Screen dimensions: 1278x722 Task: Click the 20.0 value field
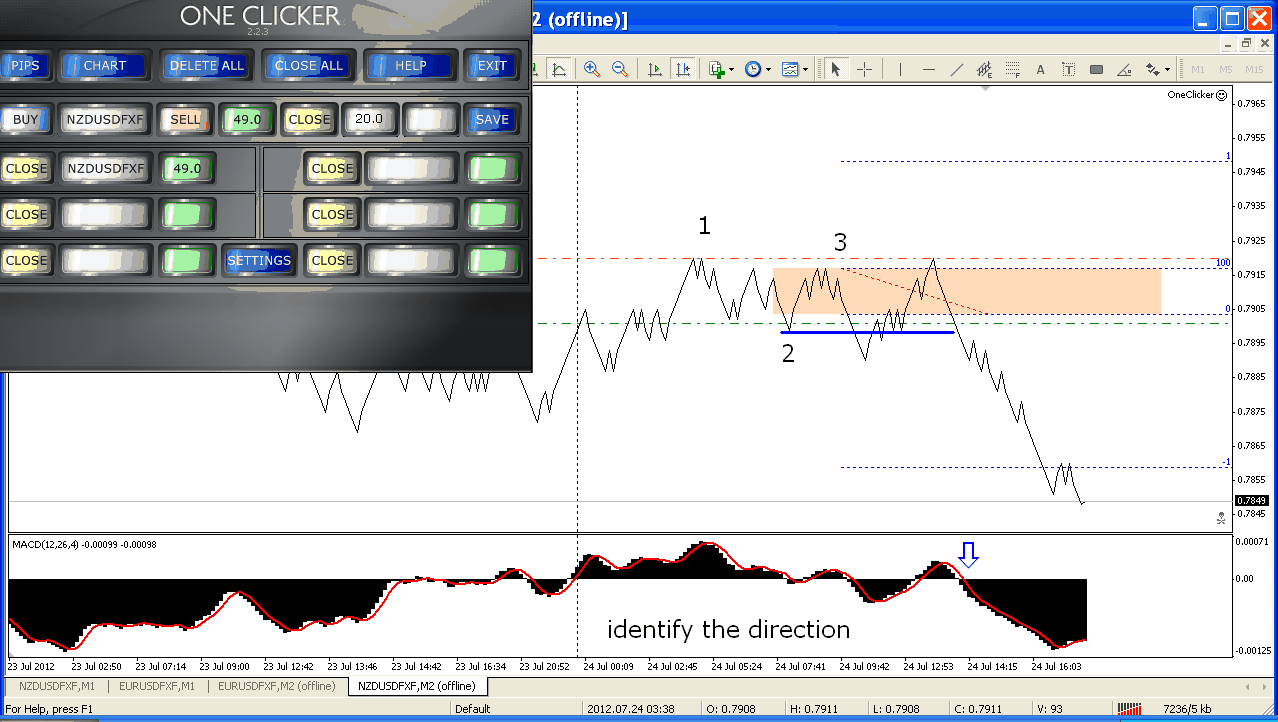(369, 119)
